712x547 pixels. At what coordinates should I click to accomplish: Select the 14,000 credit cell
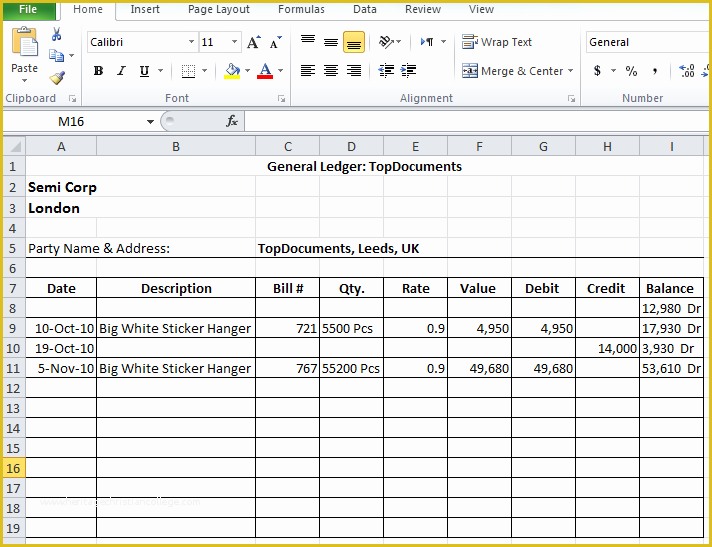coord(607,348)
